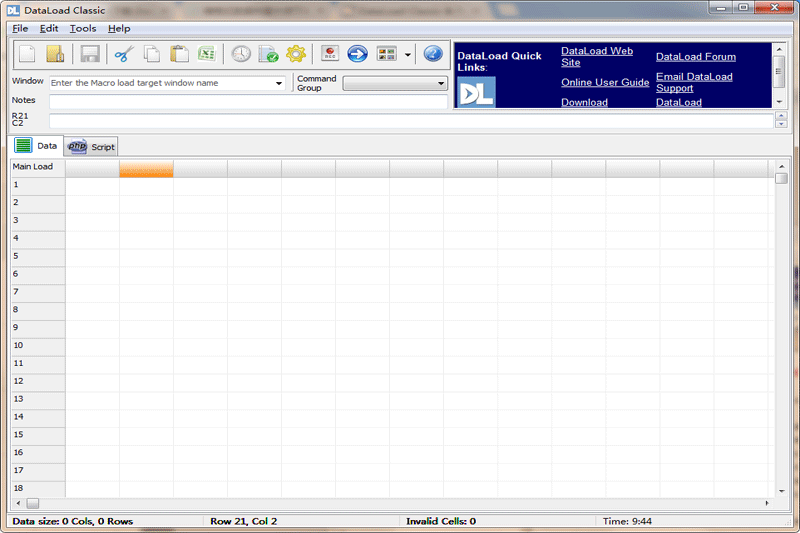This screenshot has width=800, height=533.
Task: Open the delays clock icon
Action: pos(241,54)
